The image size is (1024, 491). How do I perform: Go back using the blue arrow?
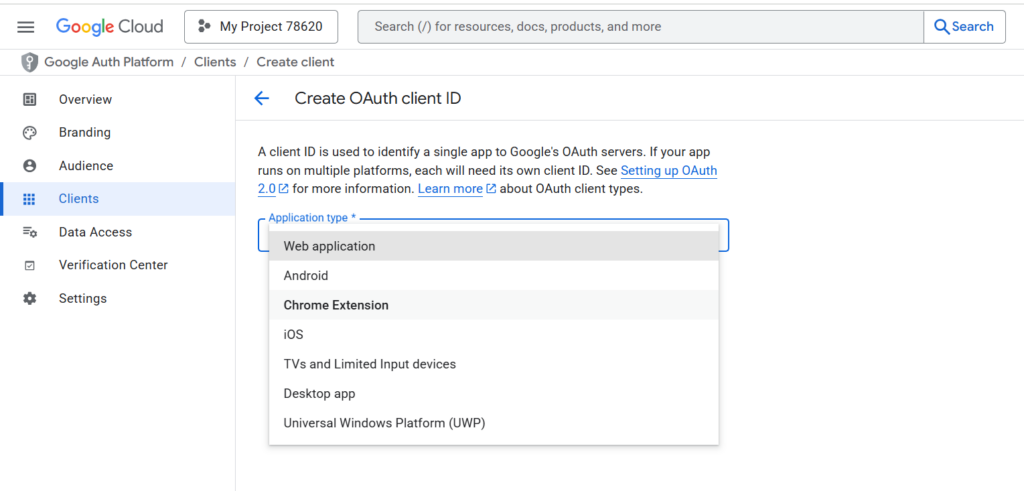tap(261, 99)
